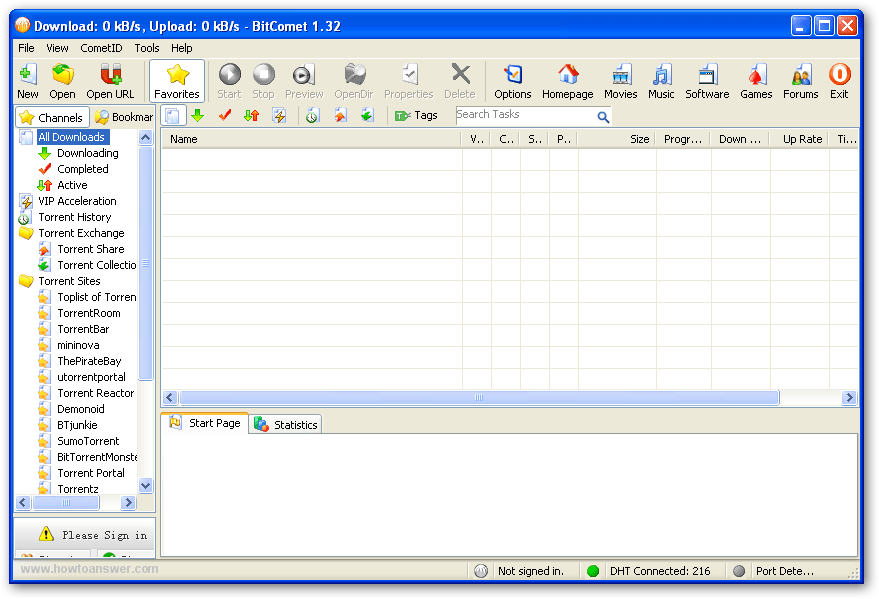The image size is (879, 599).
Task: Open the TorrentRoom site entry
Action: (x=89, y=313)
